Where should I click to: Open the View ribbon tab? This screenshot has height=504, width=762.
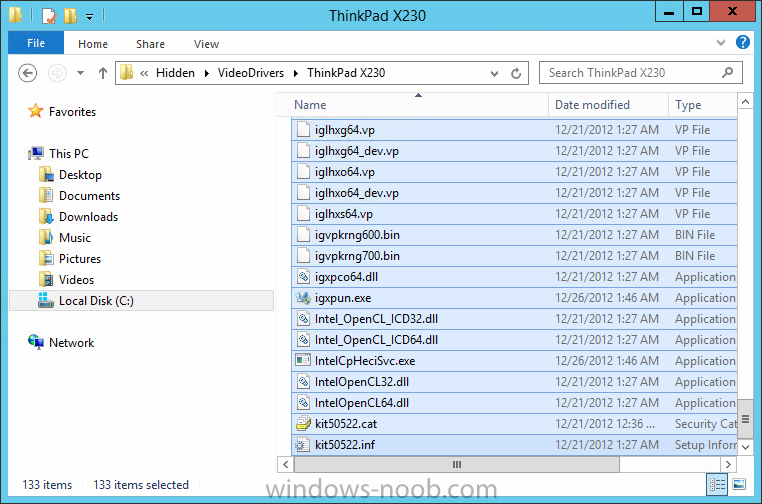[206, 44]
